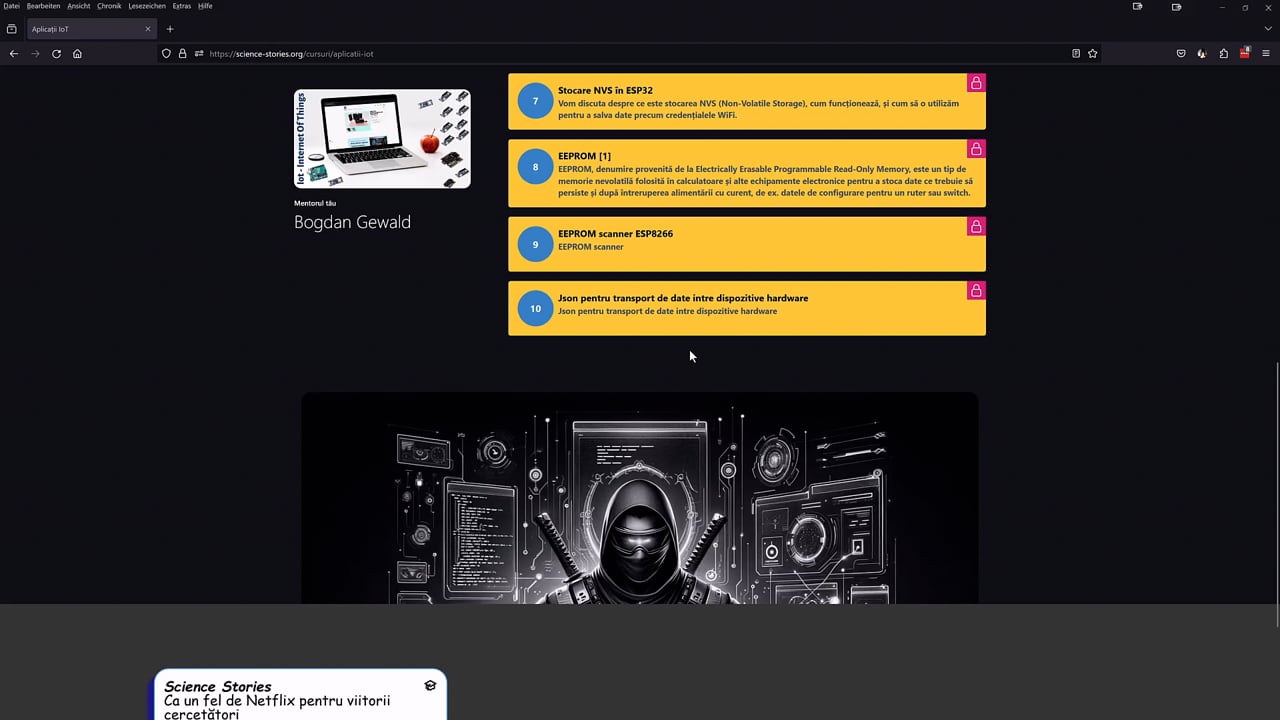1280x720 pixels.
Task: Click the page vertical scrollbar thumb
Action: [1276, 495]
